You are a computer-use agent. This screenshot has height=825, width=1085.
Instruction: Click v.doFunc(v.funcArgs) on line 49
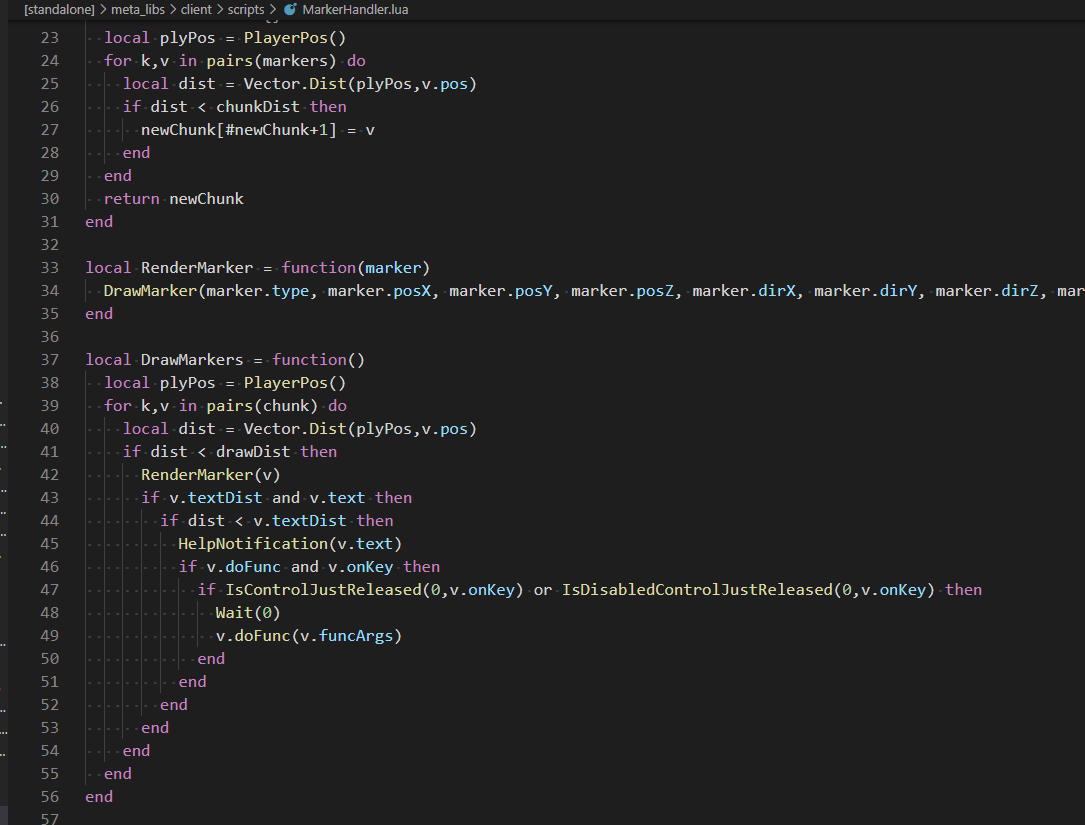coord(309,636)
